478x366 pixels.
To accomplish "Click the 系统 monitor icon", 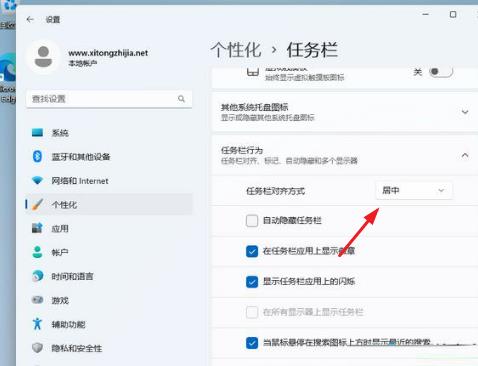I will point(37,132).
